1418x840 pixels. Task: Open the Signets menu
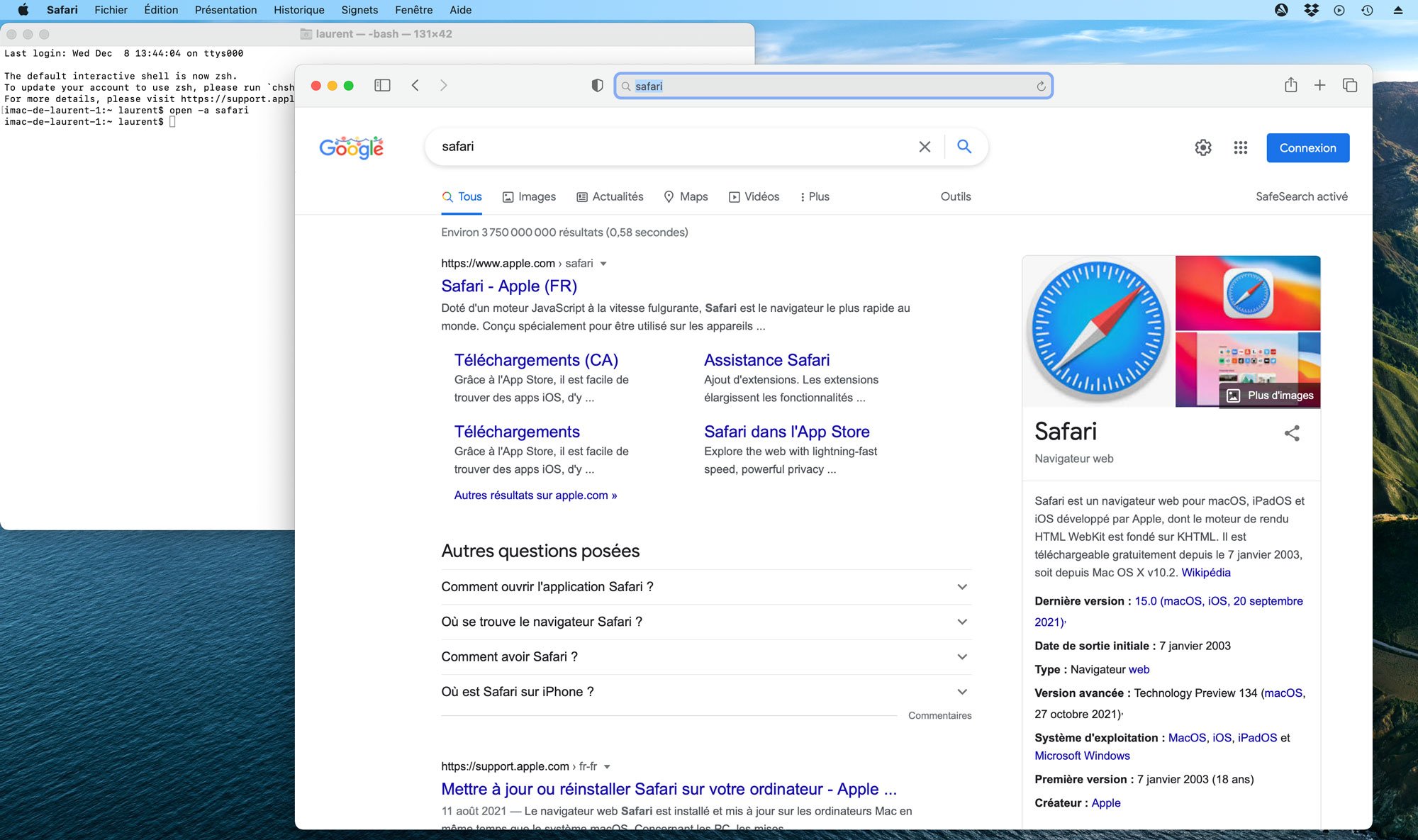tap(359, 10)
